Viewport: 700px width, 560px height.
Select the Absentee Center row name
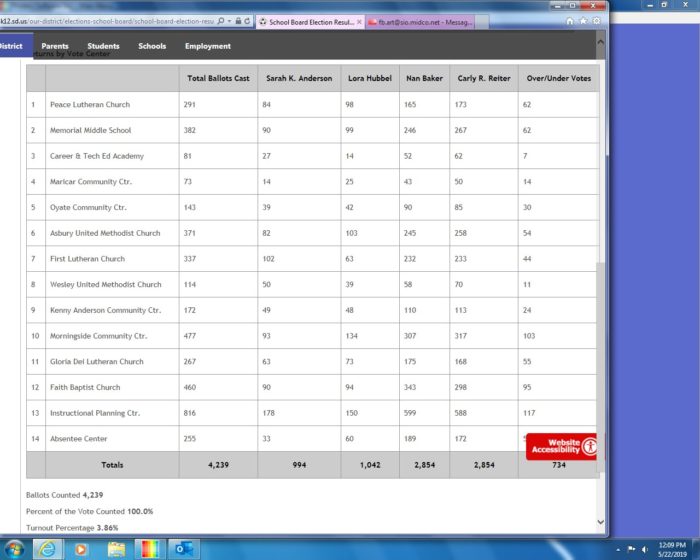(78, 439)
